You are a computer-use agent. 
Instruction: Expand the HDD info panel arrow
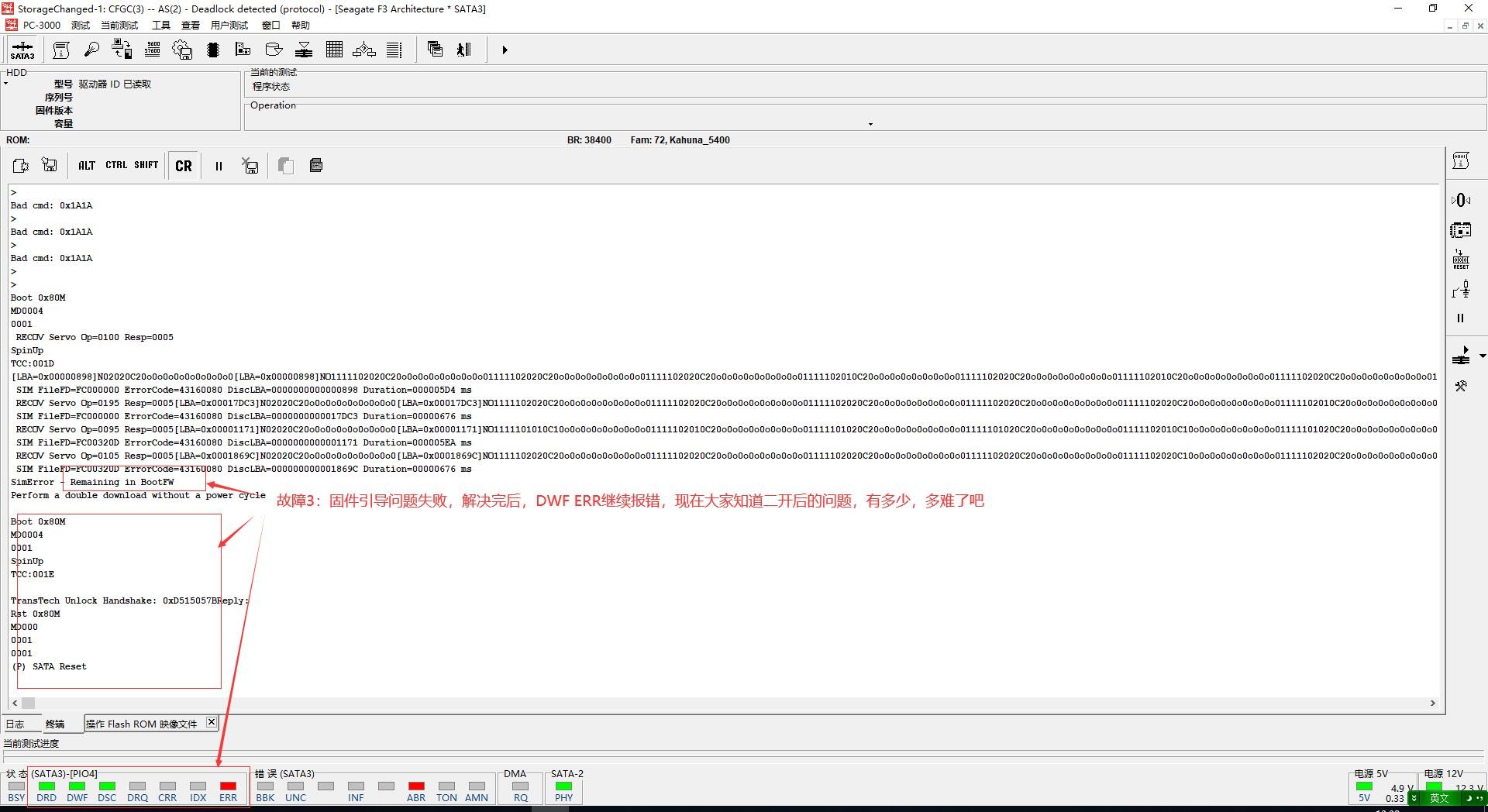(5, 84)
